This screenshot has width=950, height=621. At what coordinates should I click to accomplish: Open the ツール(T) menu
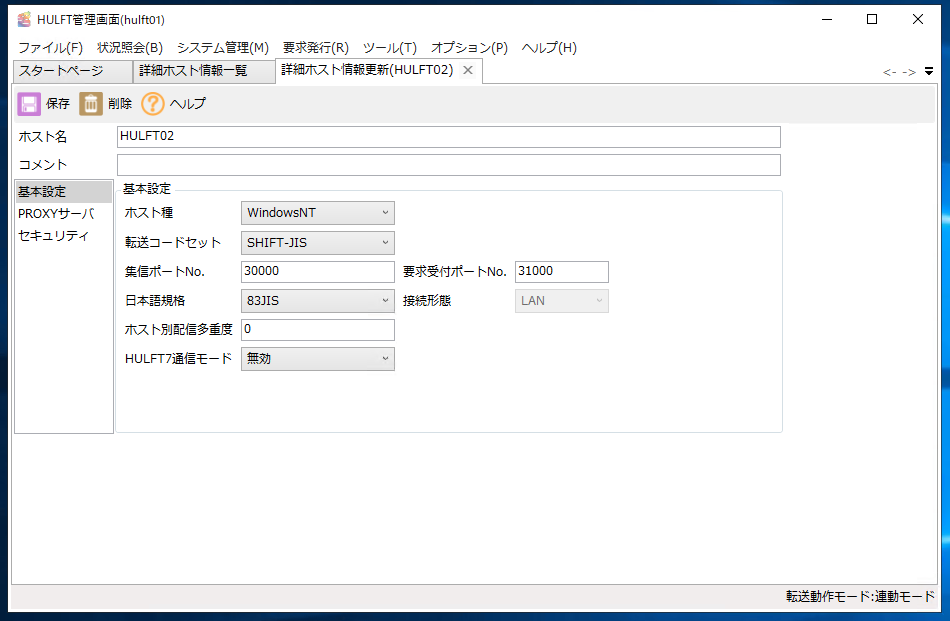pyautogui.click(x=390, y=48)
